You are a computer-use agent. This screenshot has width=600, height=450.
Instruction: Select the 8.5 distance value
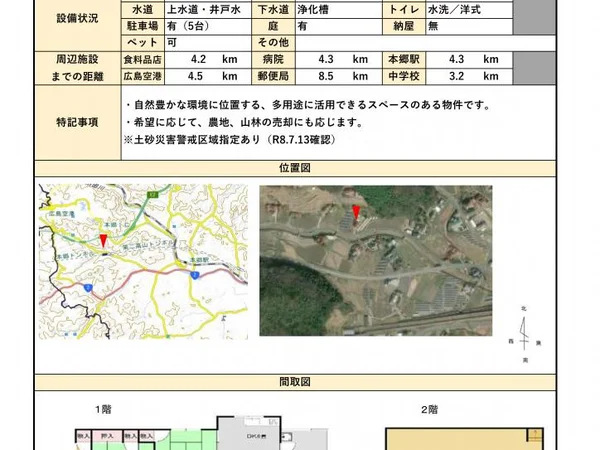pyautogui.click(x=326, y=76)
